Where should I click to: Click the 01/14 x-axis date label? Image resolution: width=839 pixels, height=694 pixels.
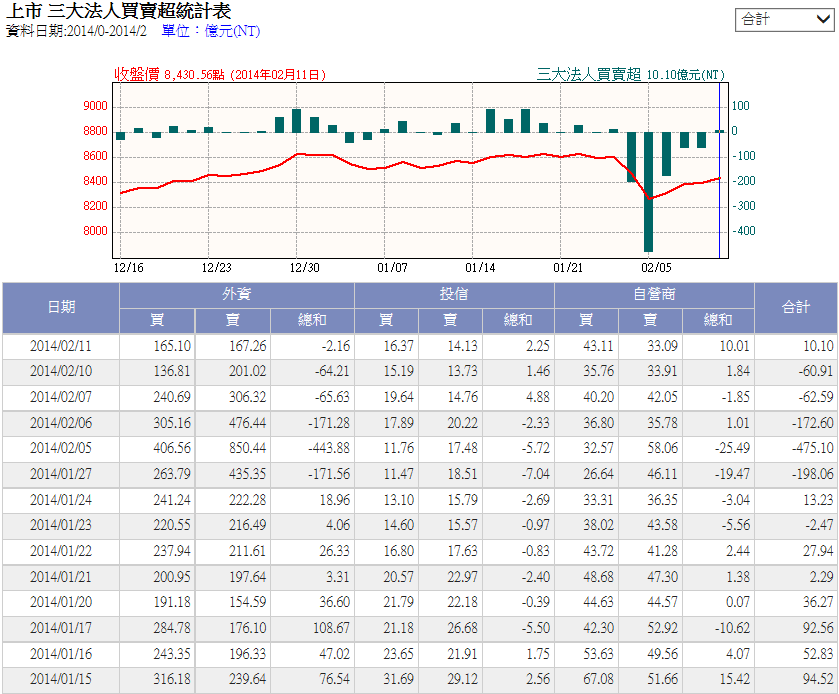[x=480, y=268]
